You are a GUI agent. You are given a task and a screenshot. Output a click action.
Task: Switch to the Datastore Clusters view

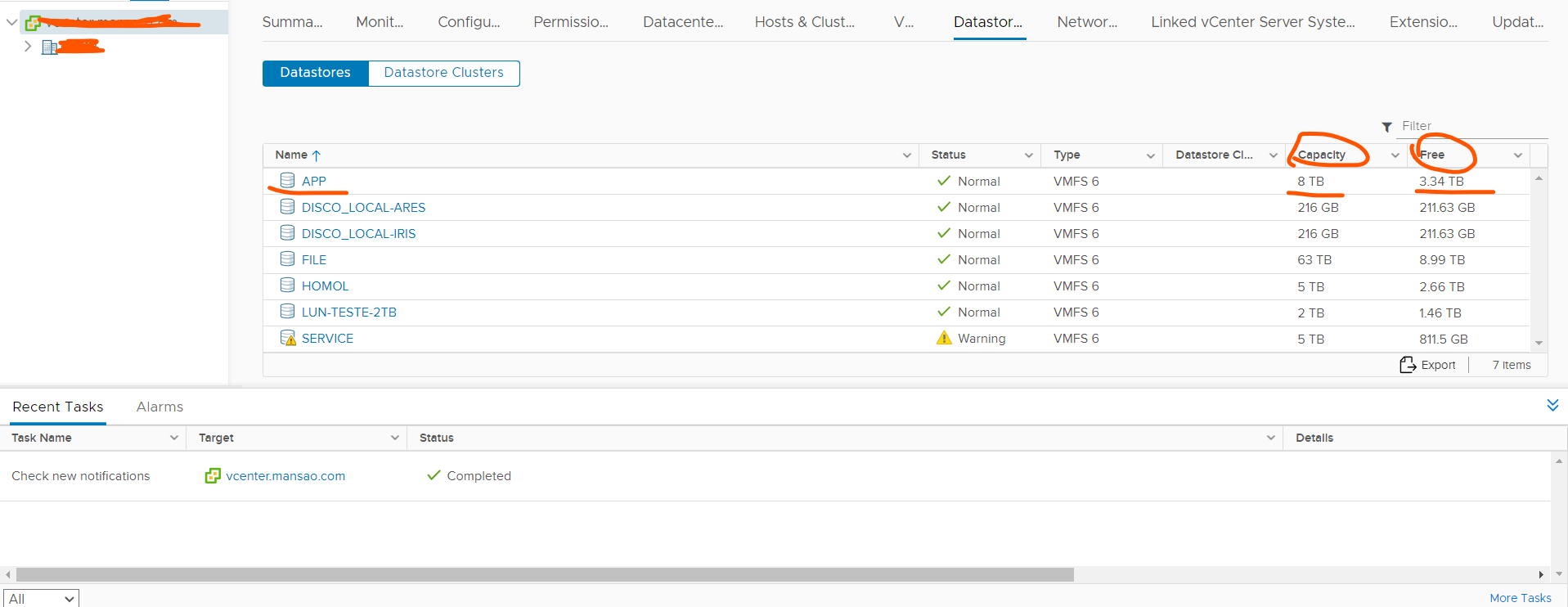click(443, 73)
